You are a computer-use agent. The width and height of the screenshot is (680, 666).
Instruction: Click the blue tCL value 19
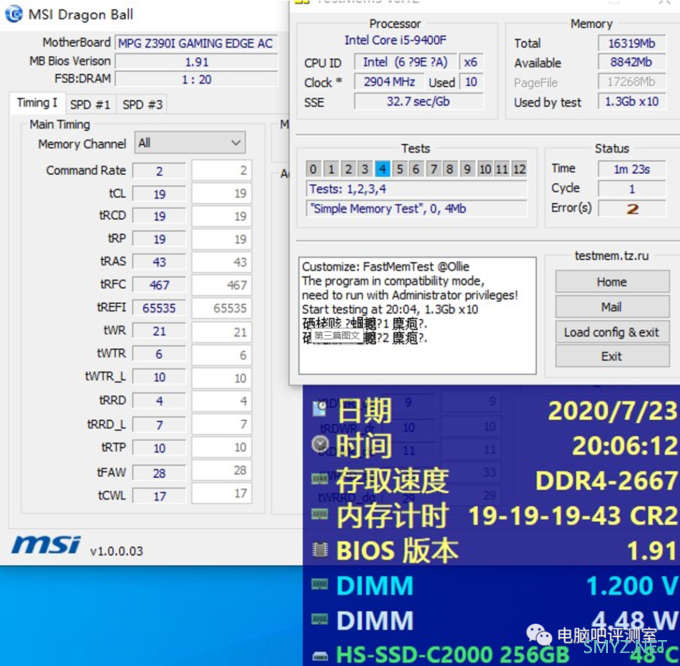159,194
